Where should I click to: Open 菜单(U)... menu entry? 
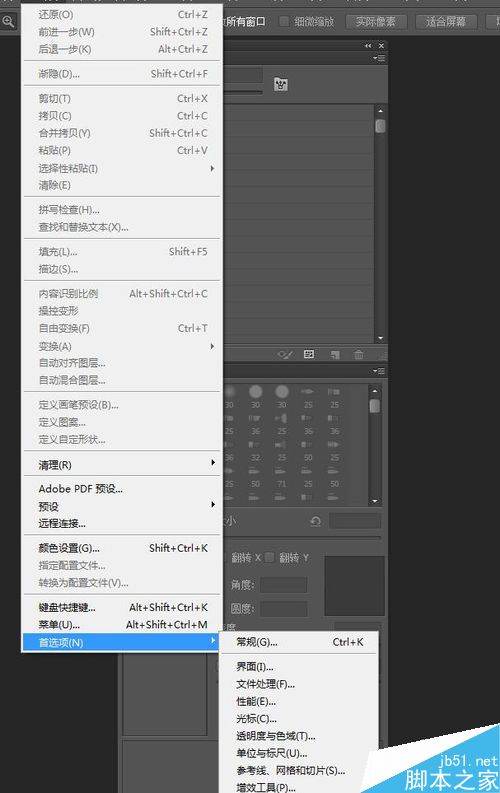[x=122, y=625]
